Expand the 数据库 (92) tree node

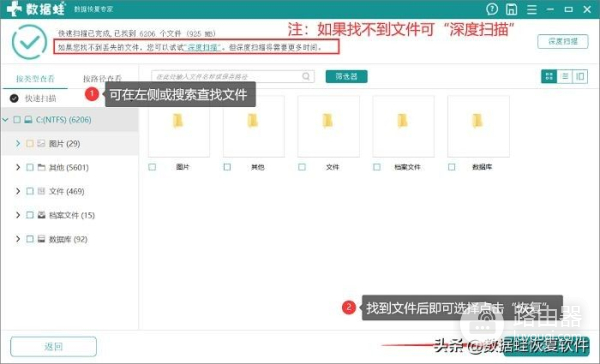(18, 239)
